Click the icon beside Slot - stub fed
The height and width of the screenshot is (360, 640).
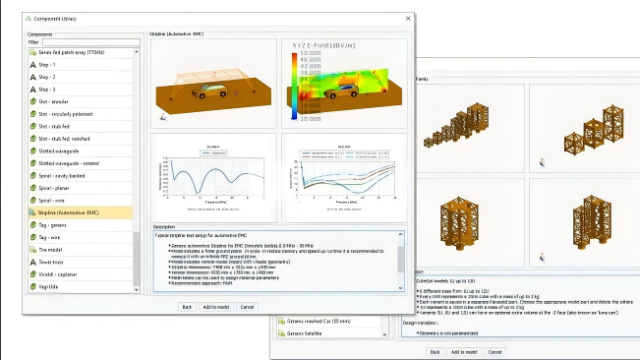[33, 127]
